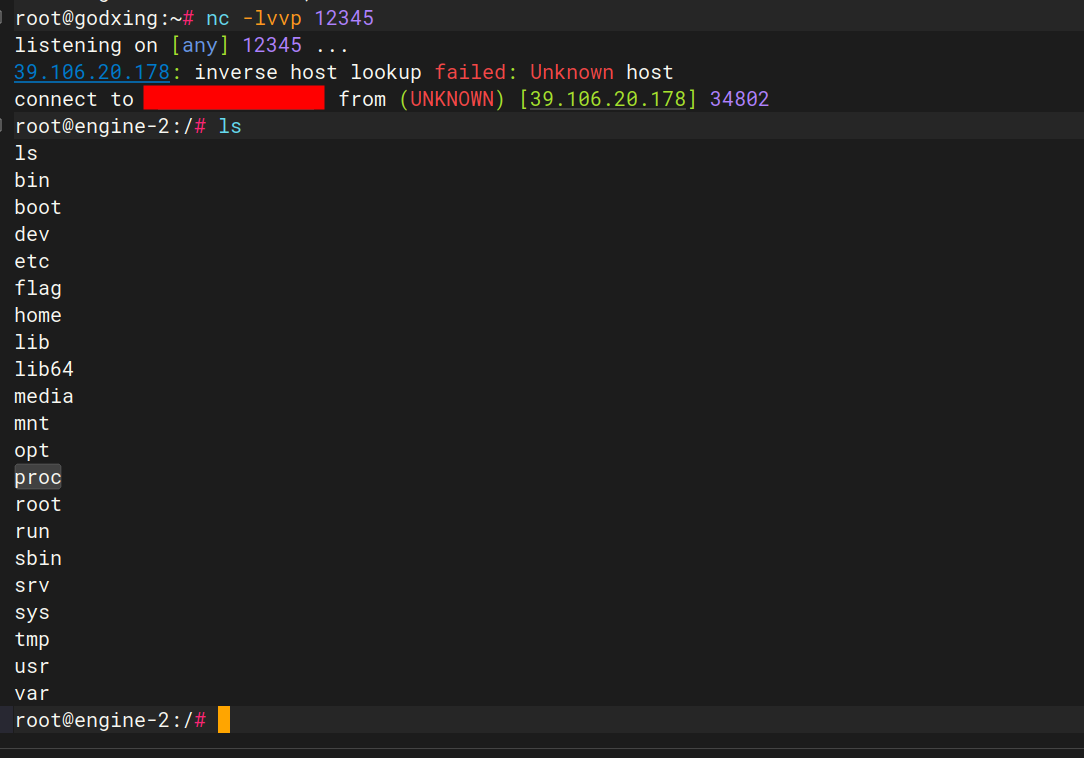The width and height of the screenshot is (1084, 758).
Task: Select the tmp directory entry
Action: [31, 639]
